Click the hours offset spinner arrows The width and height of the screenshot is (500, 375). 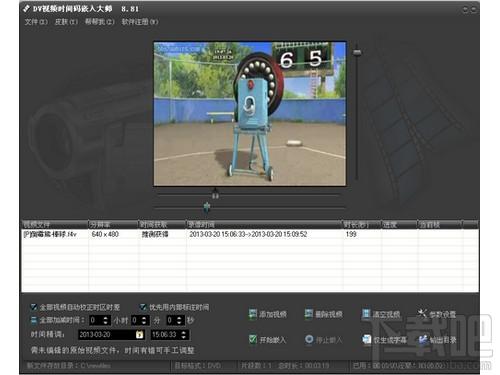click(106, 320)
